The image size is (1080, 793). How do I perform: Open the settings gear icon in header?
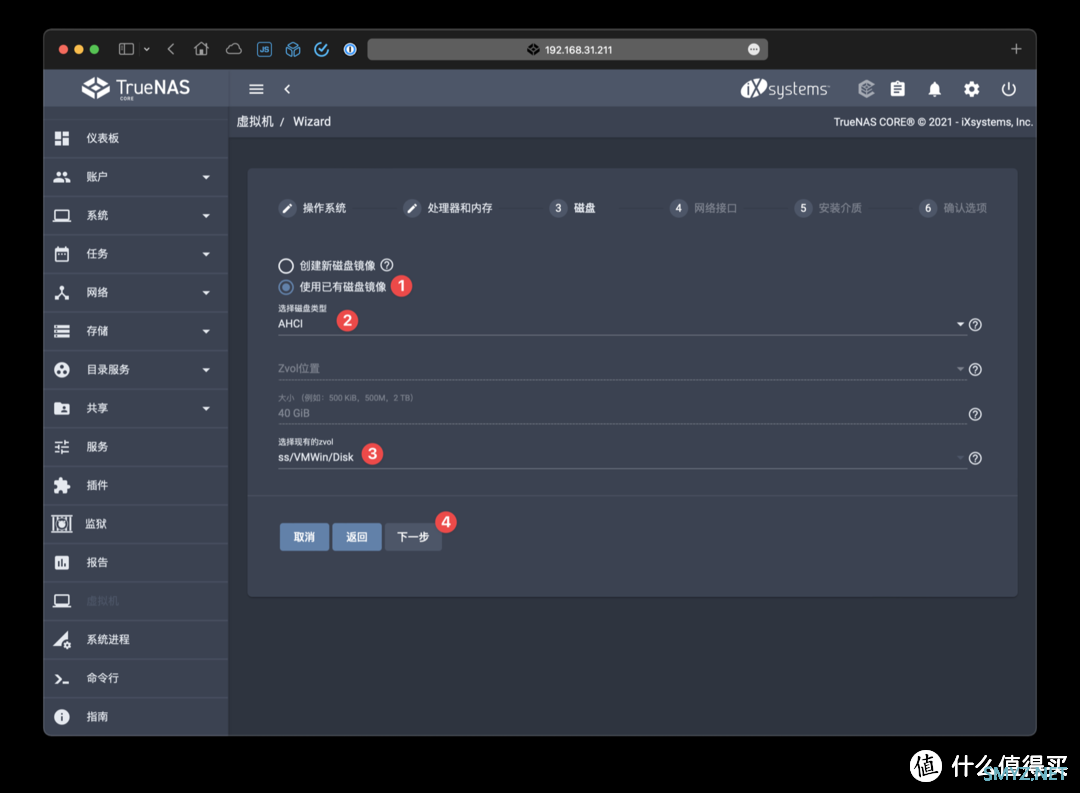click(971, 89)
